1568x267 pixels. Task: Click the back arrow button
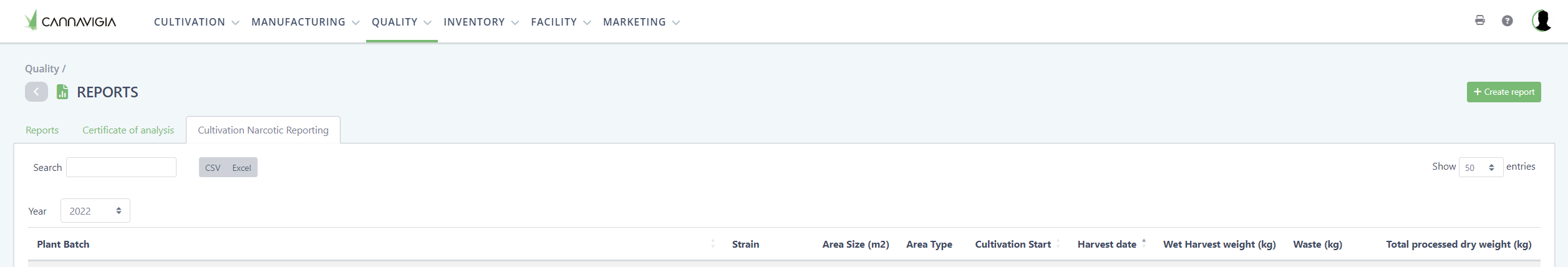(x=36, y=92)
